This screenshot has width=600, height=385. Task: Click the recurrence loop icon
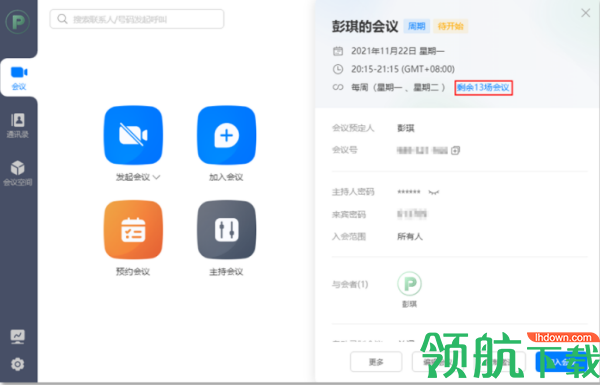[338, 88]
